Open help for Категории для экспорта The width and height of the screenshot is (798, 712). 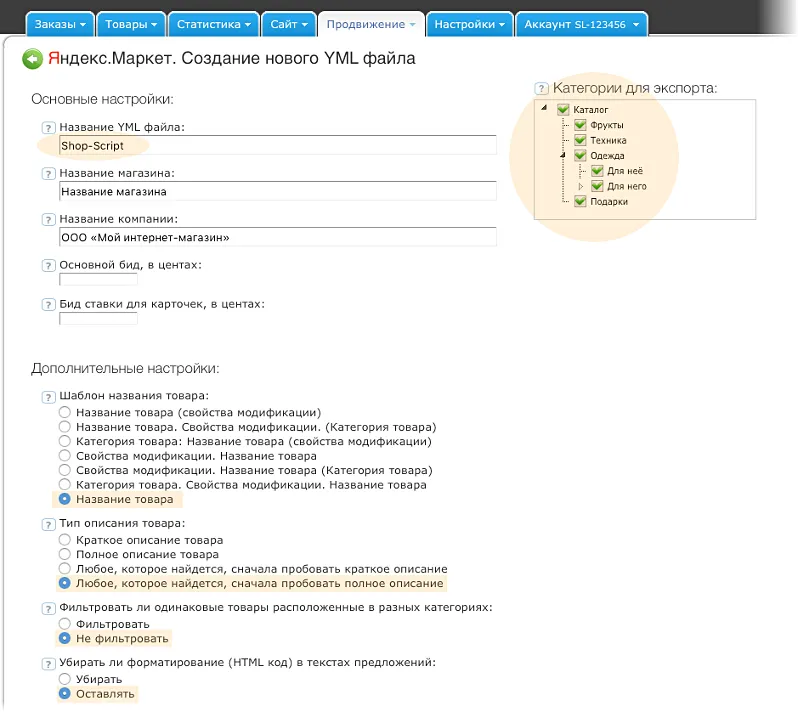click(542, 89)
